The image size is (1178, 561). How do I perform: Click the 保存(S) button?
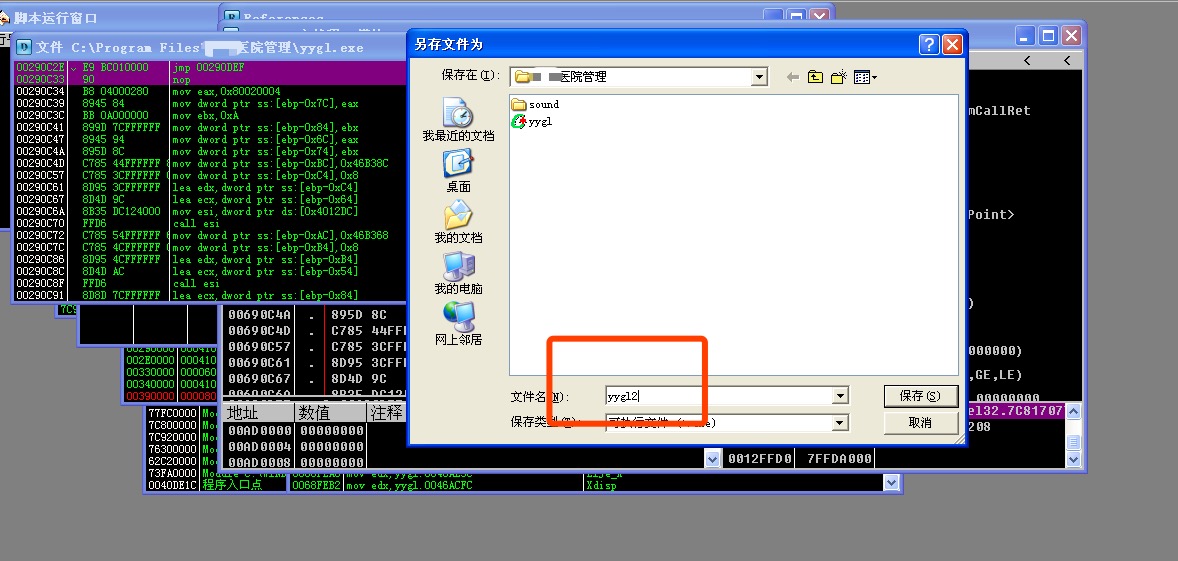920,396
